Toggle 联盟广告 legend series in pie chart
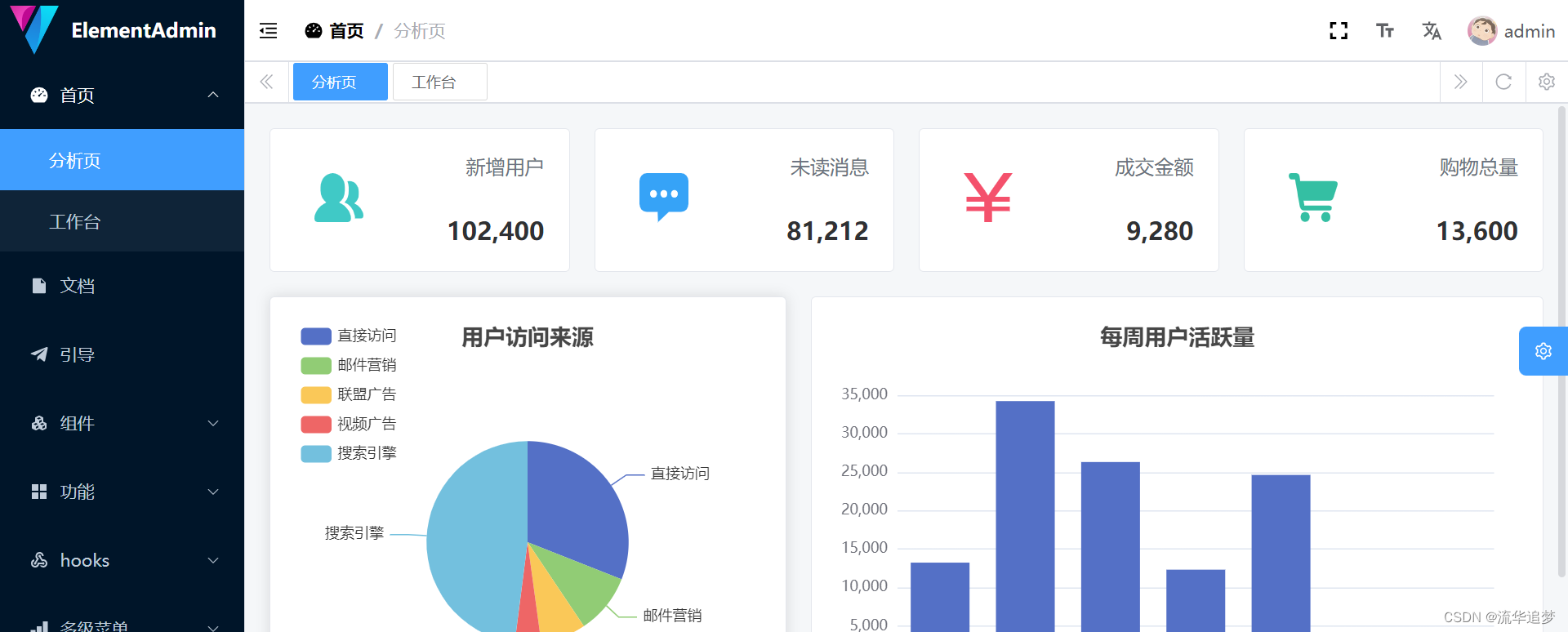Viewport: 1568px width, 632px height. coord(349,394)
